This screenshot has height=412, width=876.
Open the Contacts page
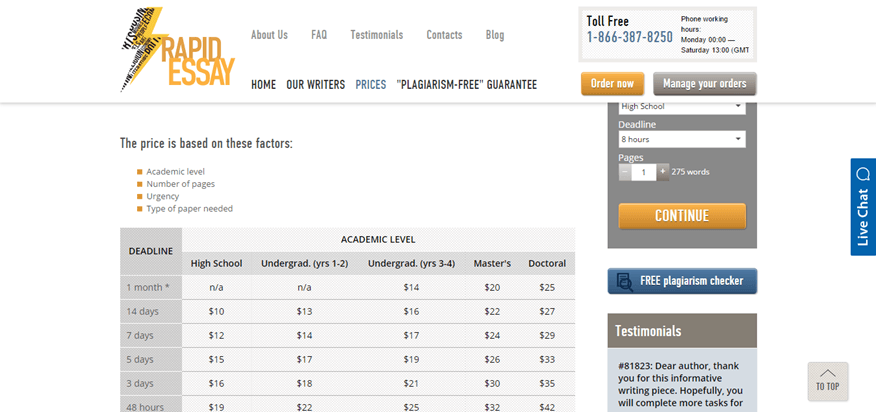coord(444,35)
